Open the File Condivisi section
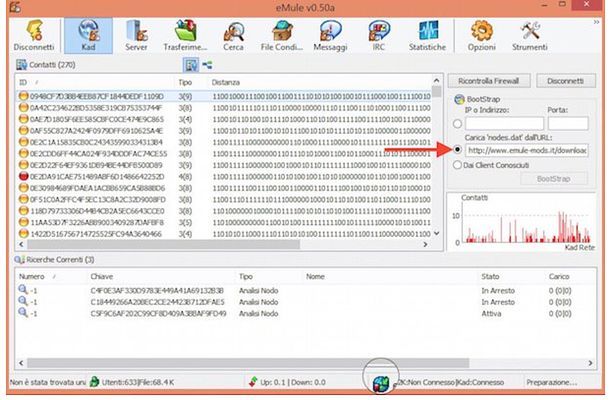Image resolution: width=610 pixels, height=400 pixels. 282,36
